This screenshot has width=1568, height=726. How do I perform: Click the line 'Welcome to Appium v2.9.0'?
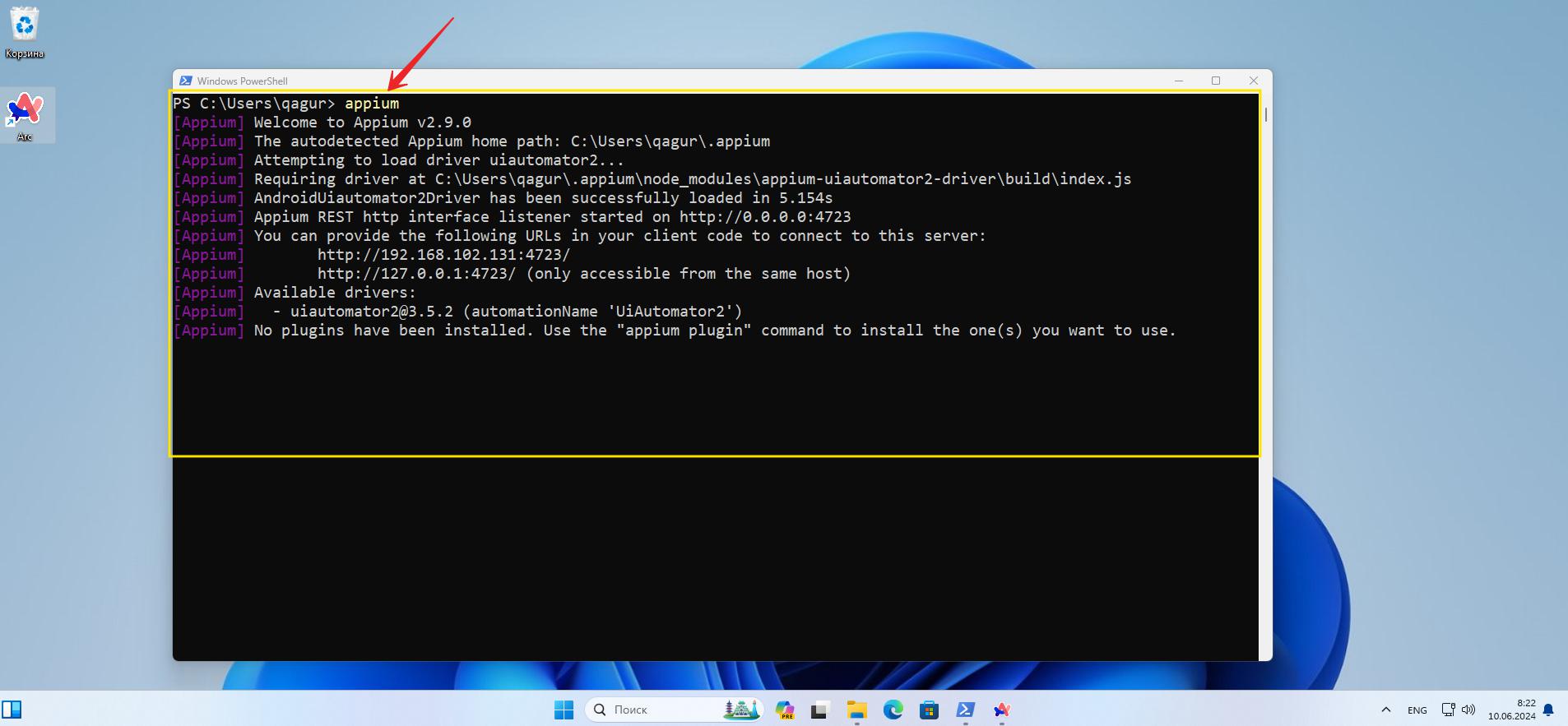(362, 123)
